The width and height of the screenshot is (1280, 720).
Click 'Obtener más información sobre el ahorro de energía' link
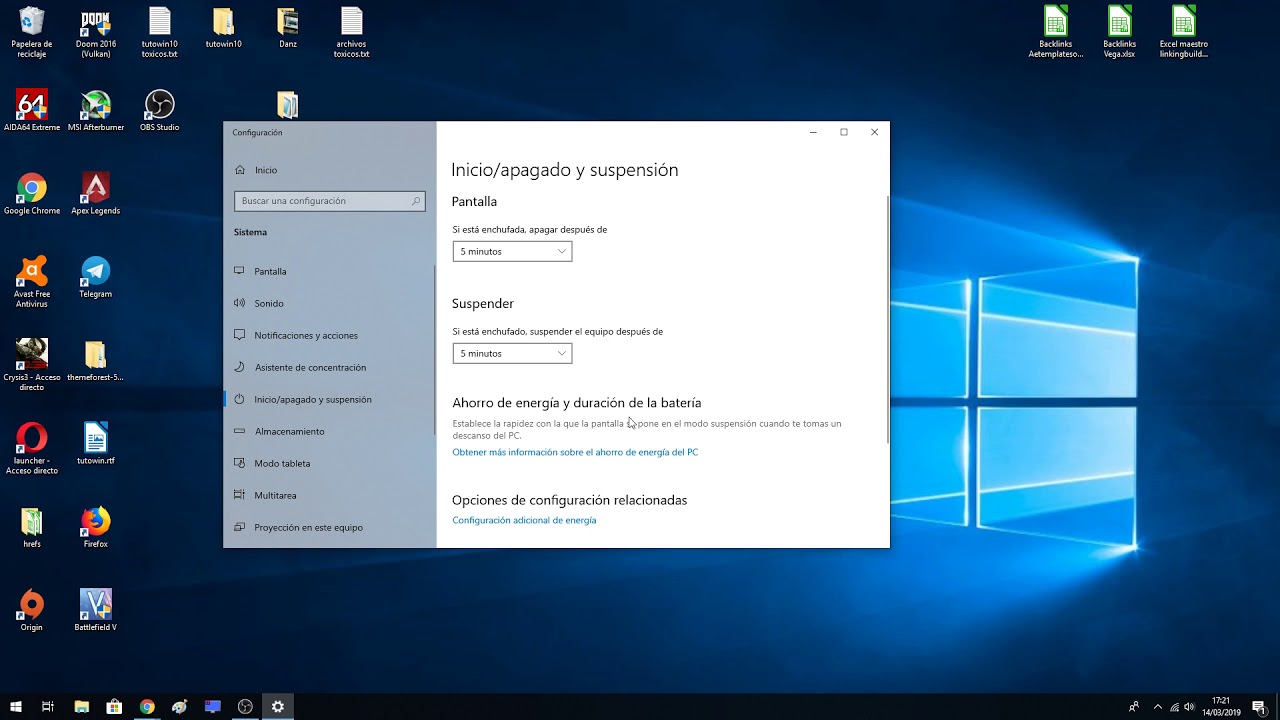coord(575,453)
